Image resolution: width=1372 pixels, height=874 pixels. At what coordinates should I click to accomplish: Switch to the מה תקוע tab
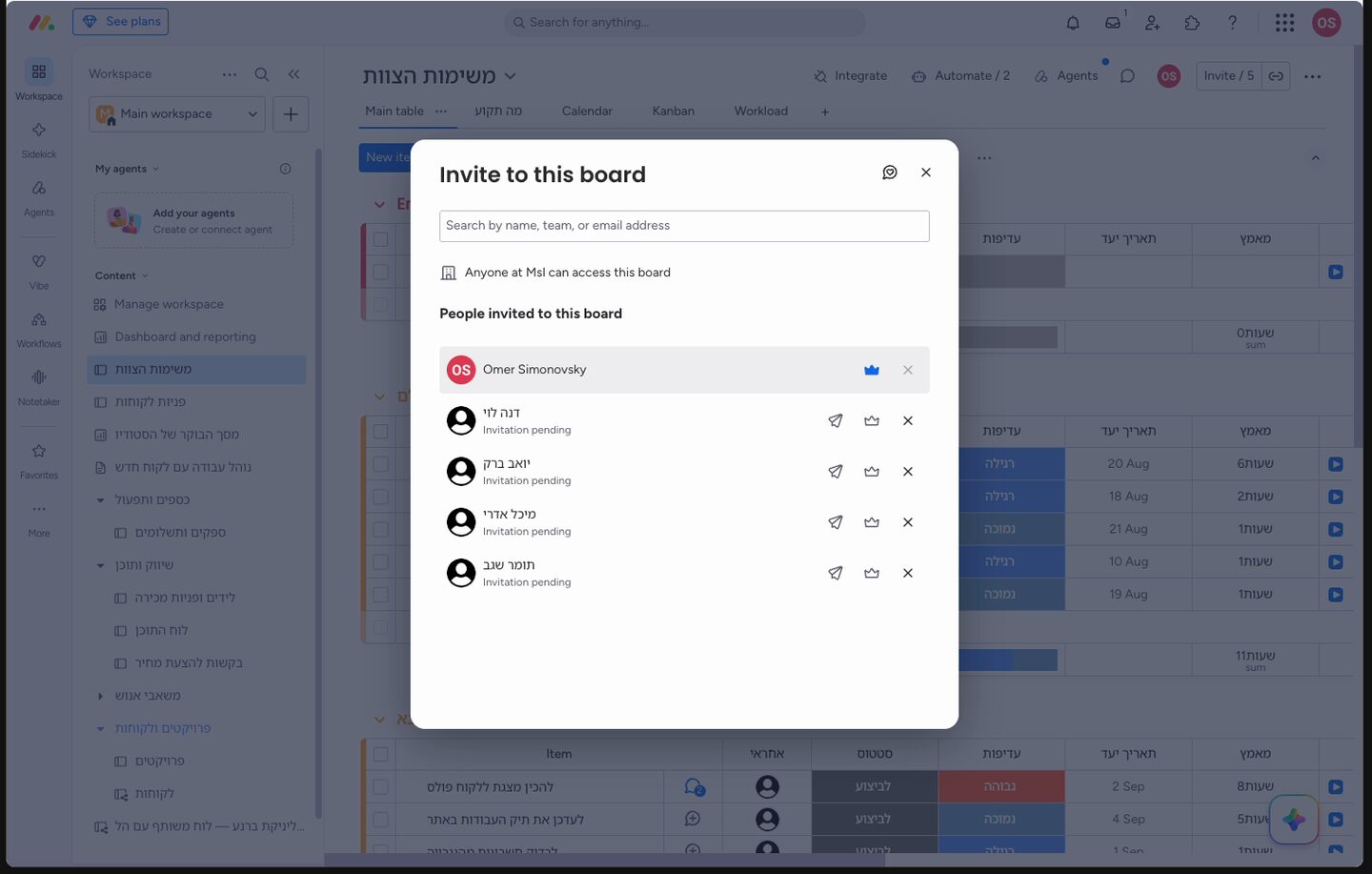[x=498, y=112]
